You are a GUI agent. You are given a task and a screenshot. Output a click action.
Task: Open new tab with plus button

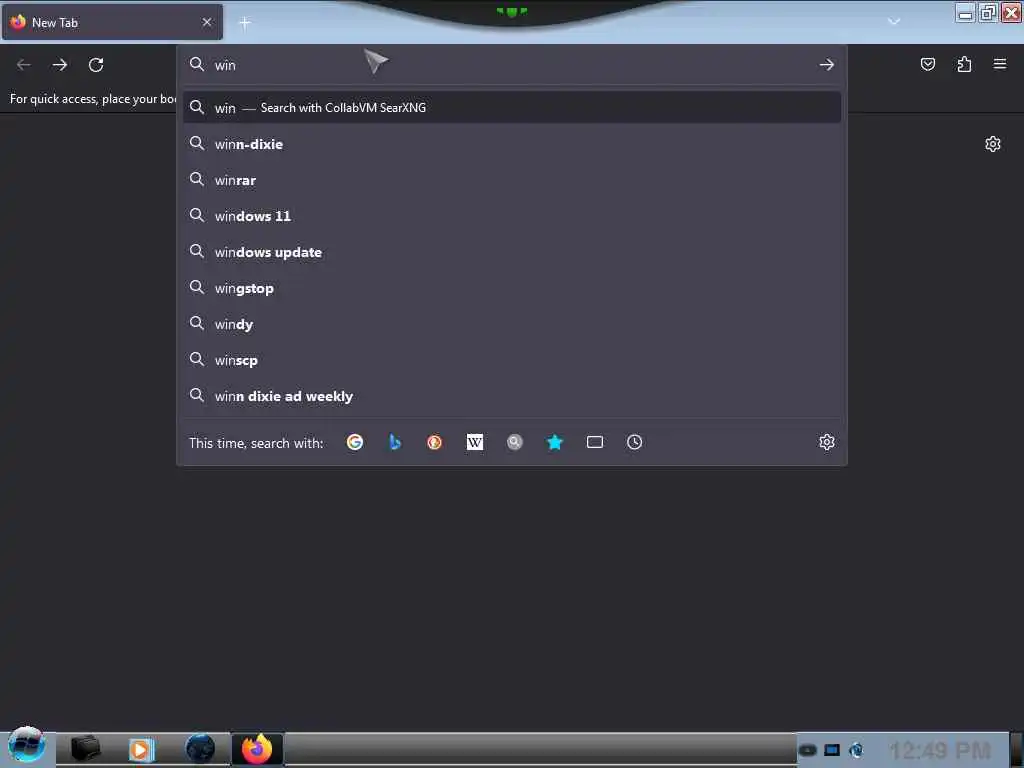245,24
